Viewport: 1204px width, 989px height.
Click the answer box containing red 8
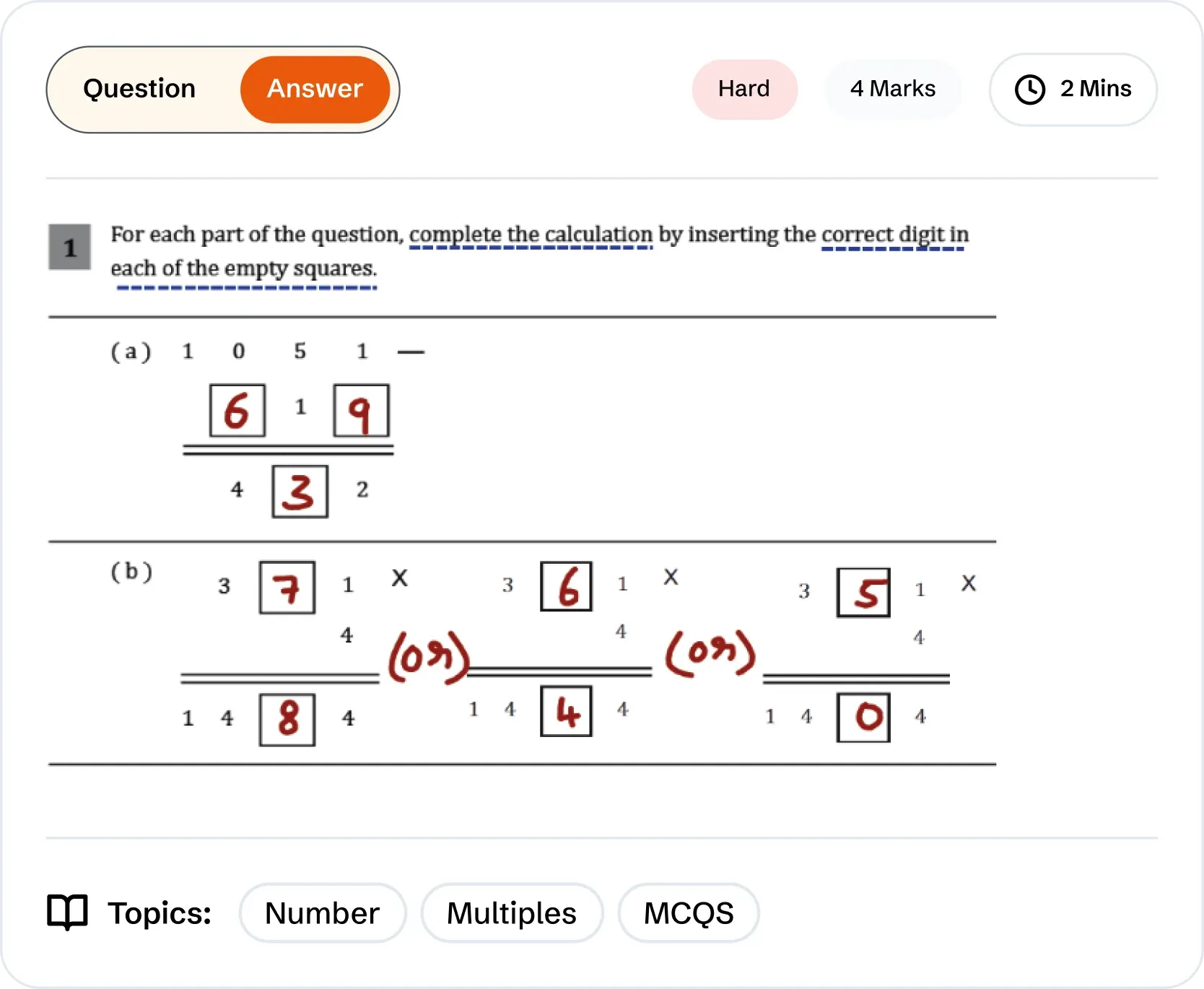(287, 719)
